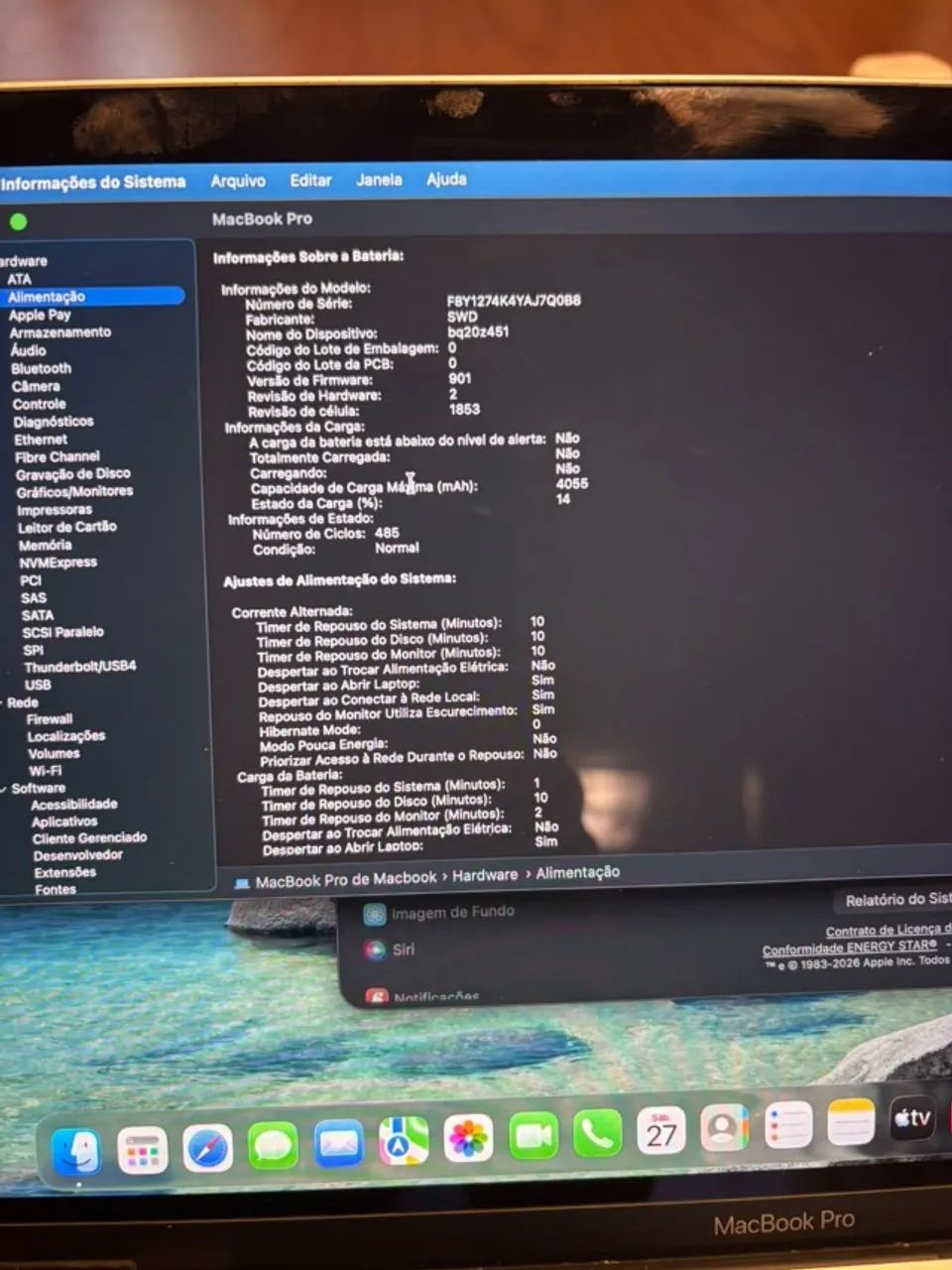Select Thunderbolt/USB4 in sidebar
The width and height of the screenshot is (952, 1270).
80,667
